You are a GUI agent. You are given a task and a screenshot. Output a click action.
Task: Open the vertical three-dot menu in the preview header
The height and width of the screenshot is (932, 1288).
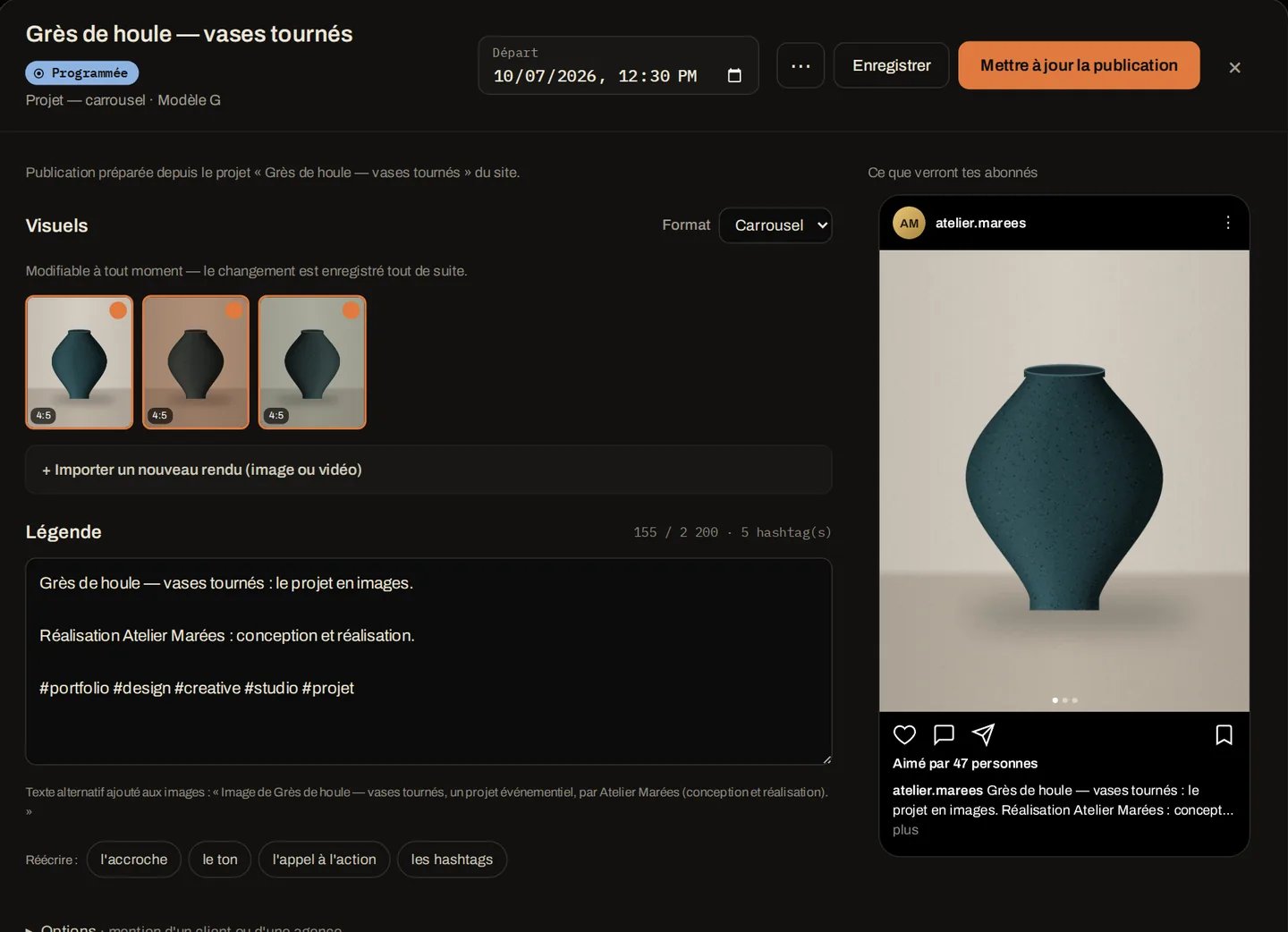pyautogui.click(x=1227, y=223)
